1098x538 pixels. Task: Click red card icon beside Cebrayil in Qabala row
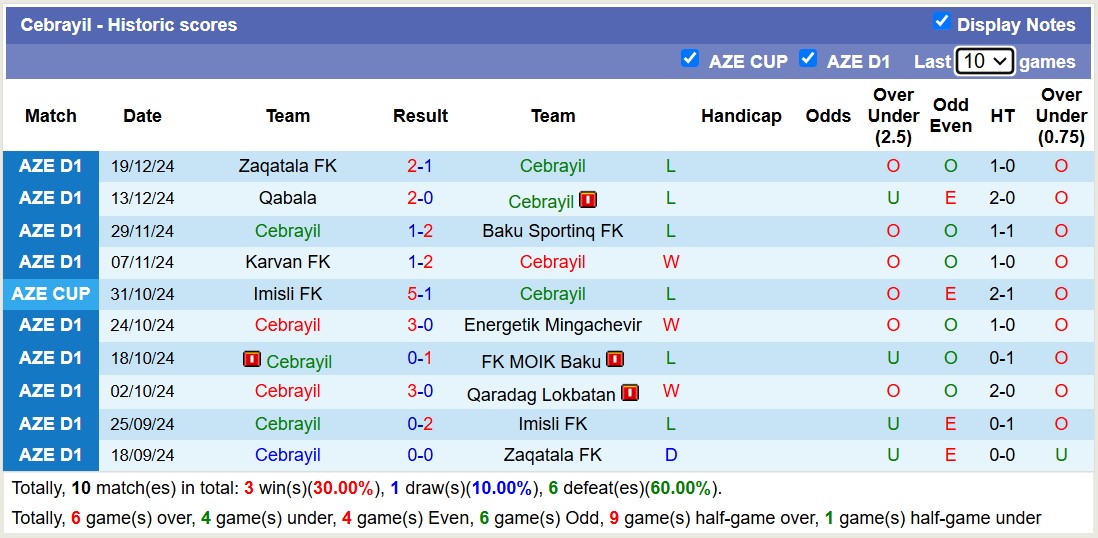(x=587, y=199)
